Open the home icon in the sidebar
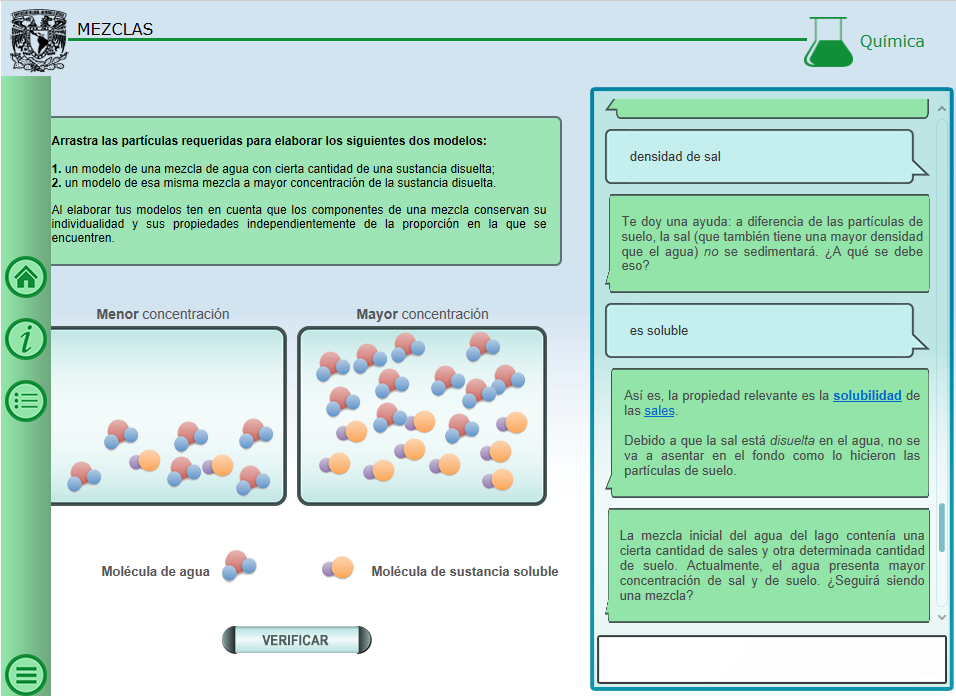Image resolution: width=956 pixels, height=699 pixels. pos(26,278)
